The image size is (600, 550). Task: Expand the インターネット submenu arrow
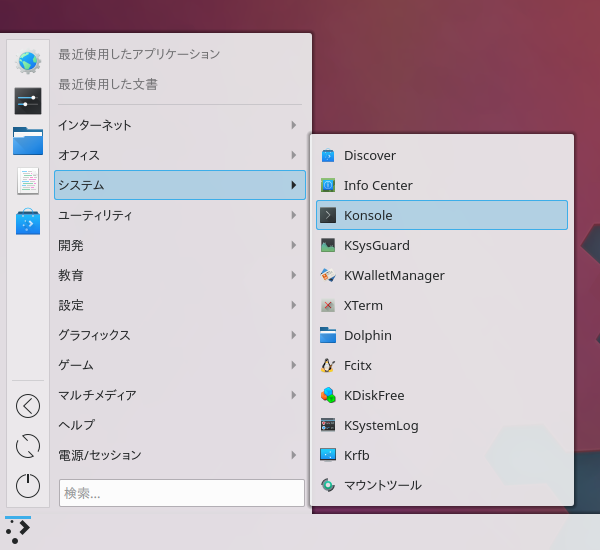coord(293,125)
